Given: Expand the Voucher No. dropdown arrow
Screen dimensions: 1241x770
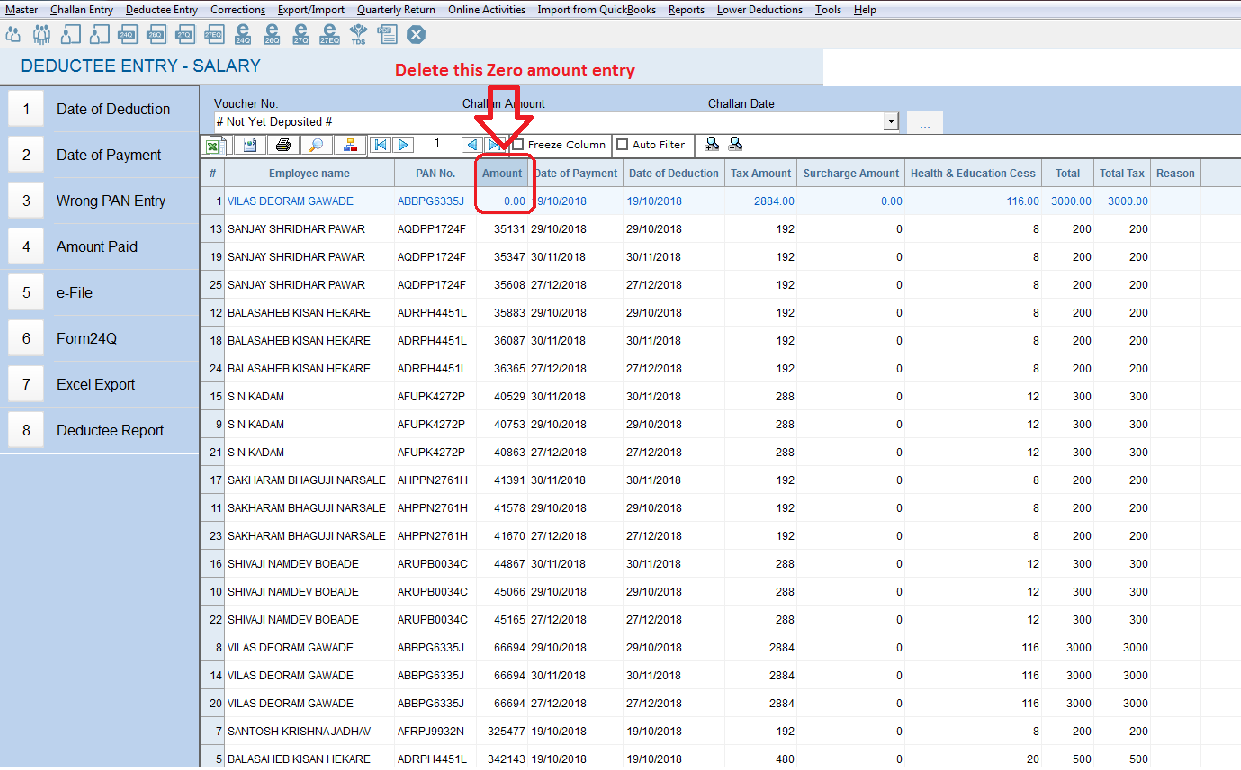Looking at the screenshot, I should tap(891, 121).
